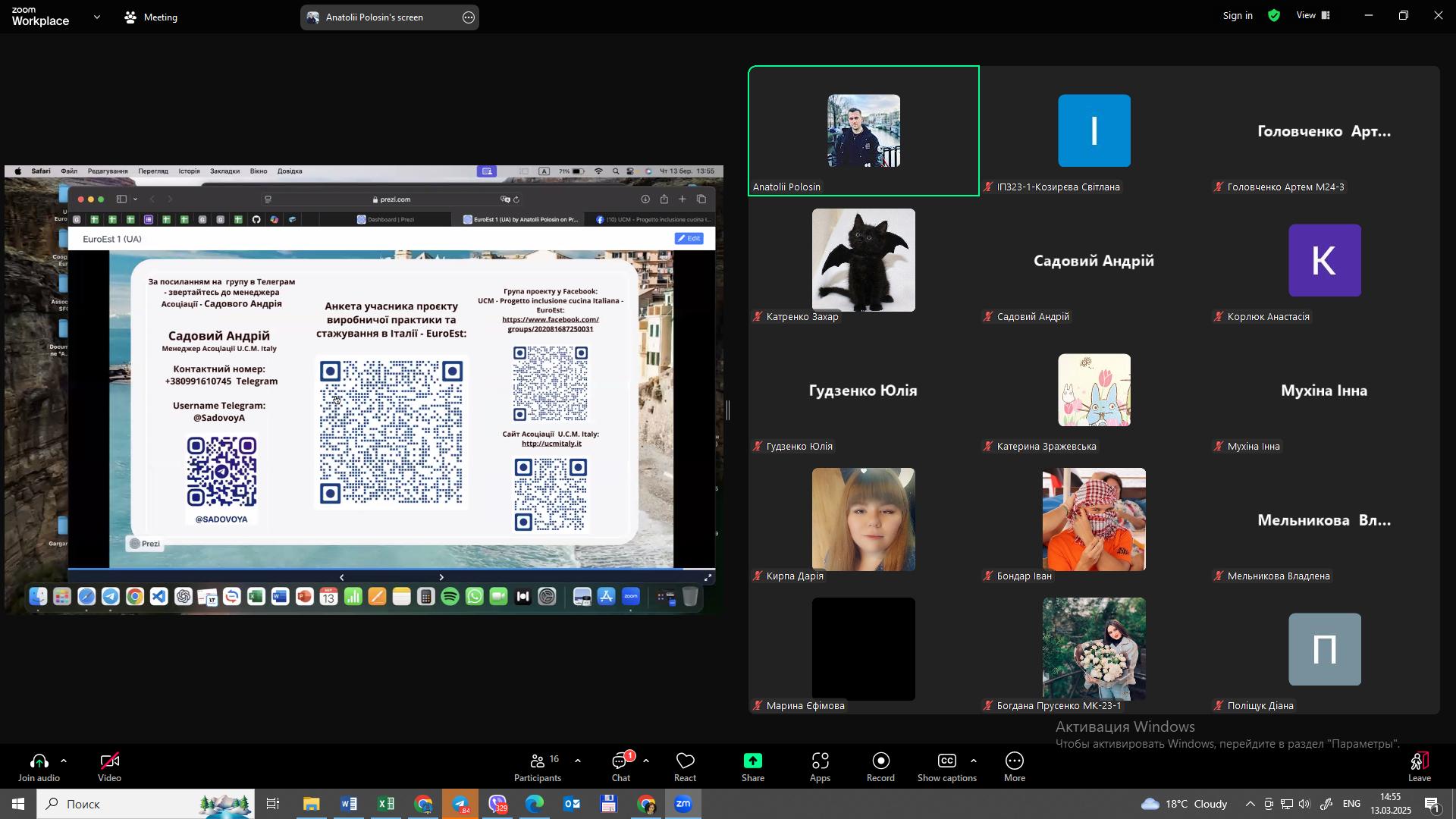Click the Zoom icon in taskbar

pyautogui.click(x=683, y=804)
